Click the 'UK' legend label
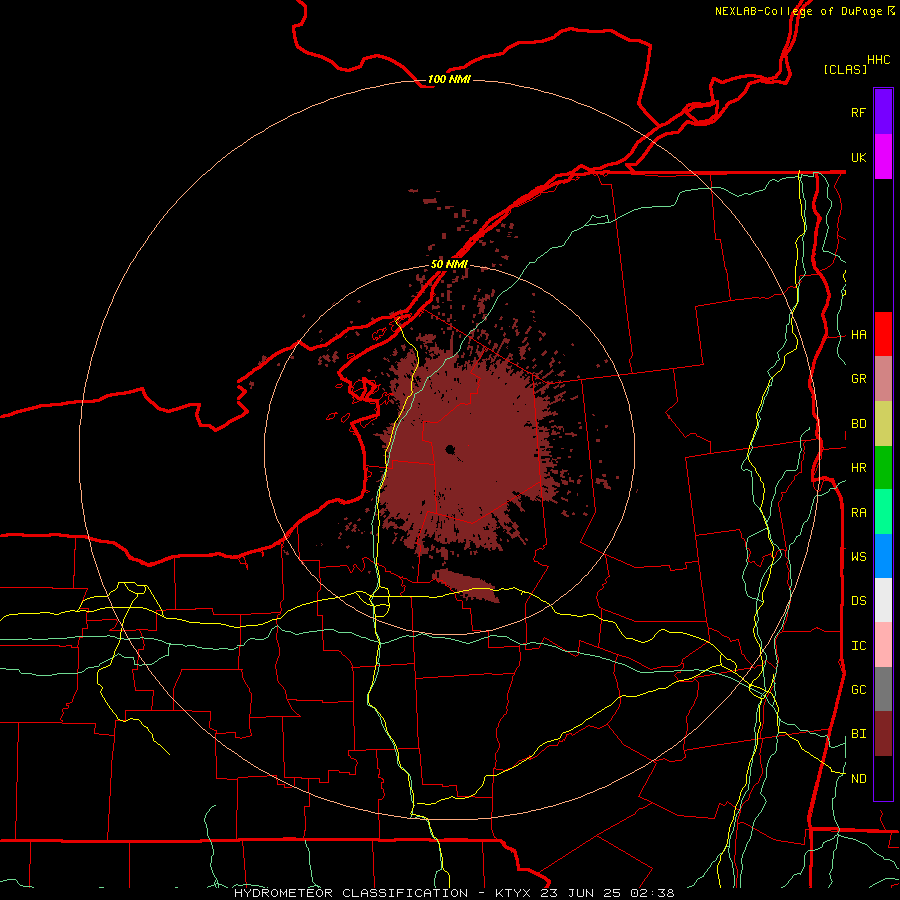 click(x=859, y=157)
